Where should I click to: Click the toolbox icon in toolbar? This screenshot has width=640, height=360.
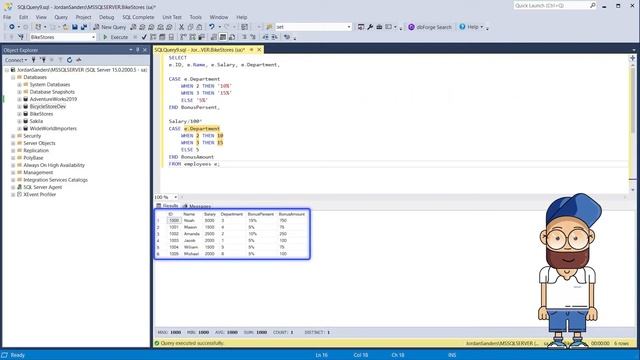coord(379,27)
